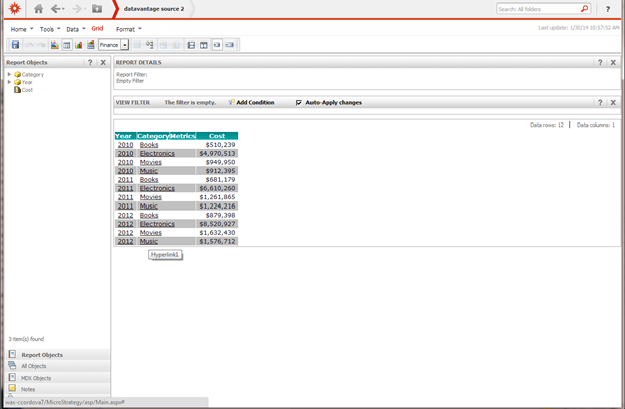This screenshot has width=625, height=409.
Task: Close the View Filter panel
Action: pyautogui.click(x=613, y=102)
